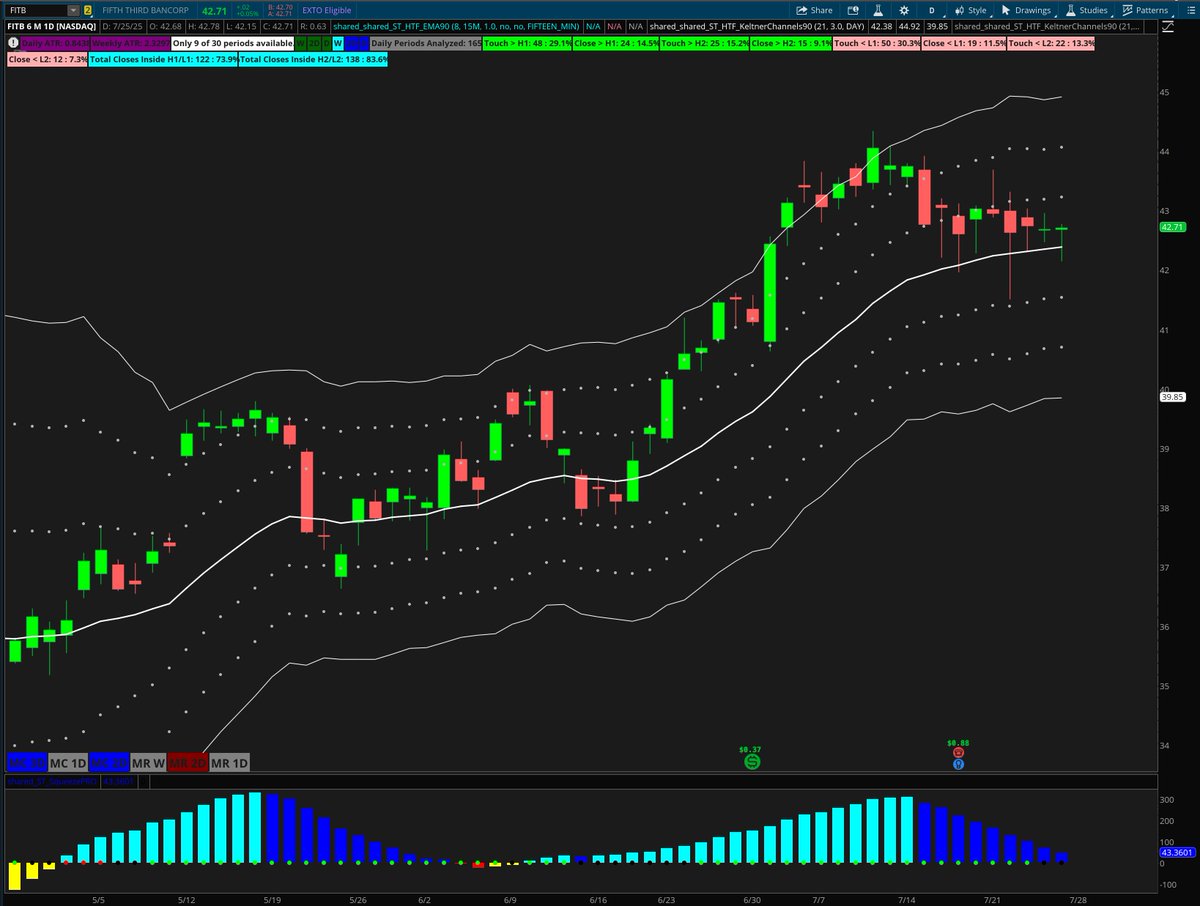The image size is (1200, 906).
Task: Click the 43.3601 squeeze value bubble
Action: tap(1176, 852)
